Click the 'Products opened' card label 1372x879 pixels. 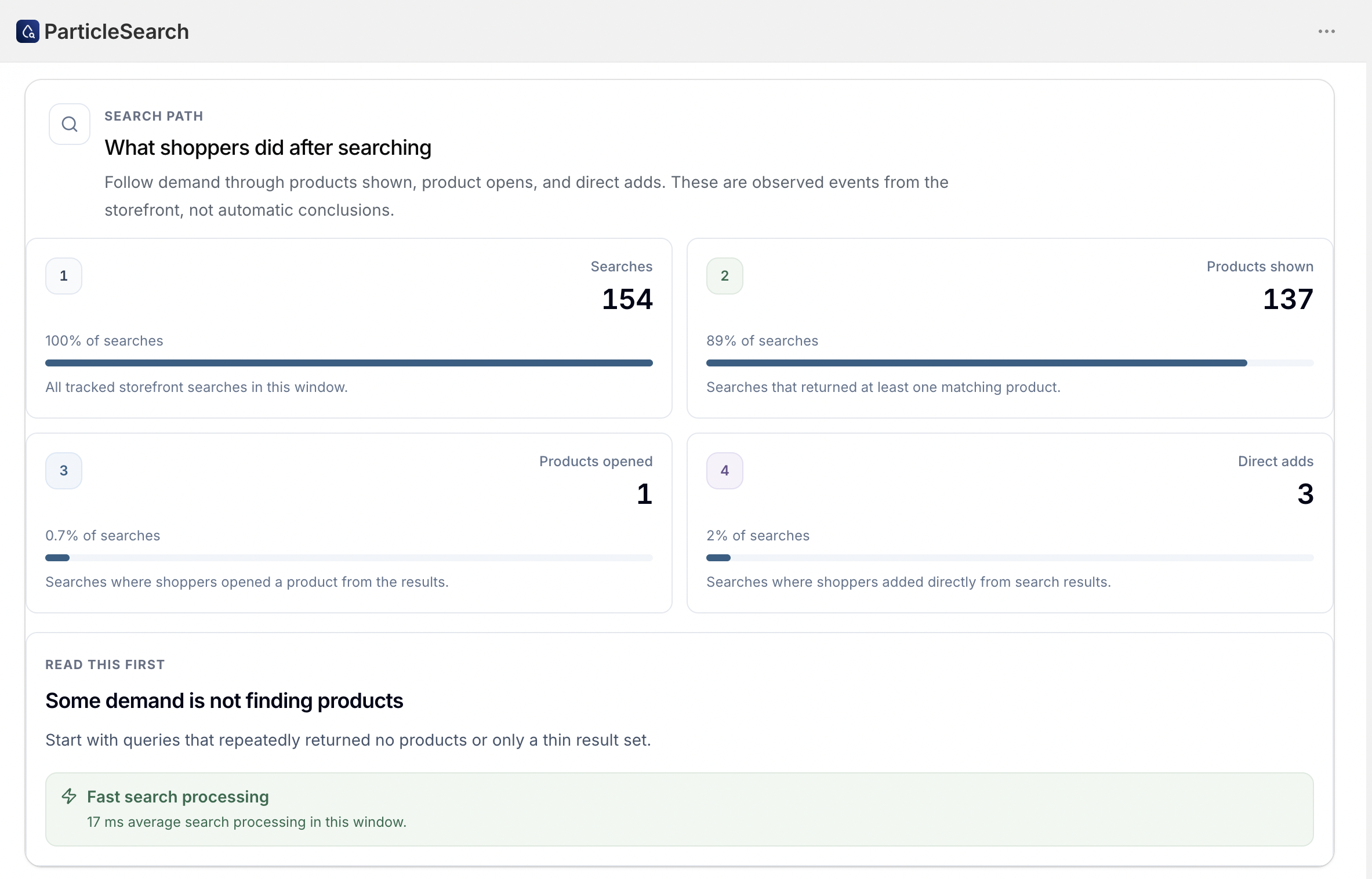[x=596, y=462]
